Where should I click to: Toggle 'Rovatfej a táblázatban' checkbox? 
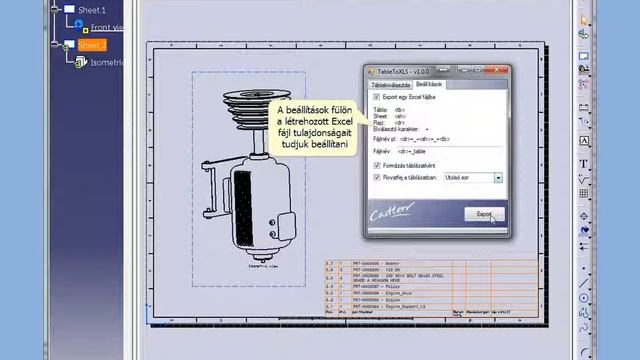[x=377, y=178]
